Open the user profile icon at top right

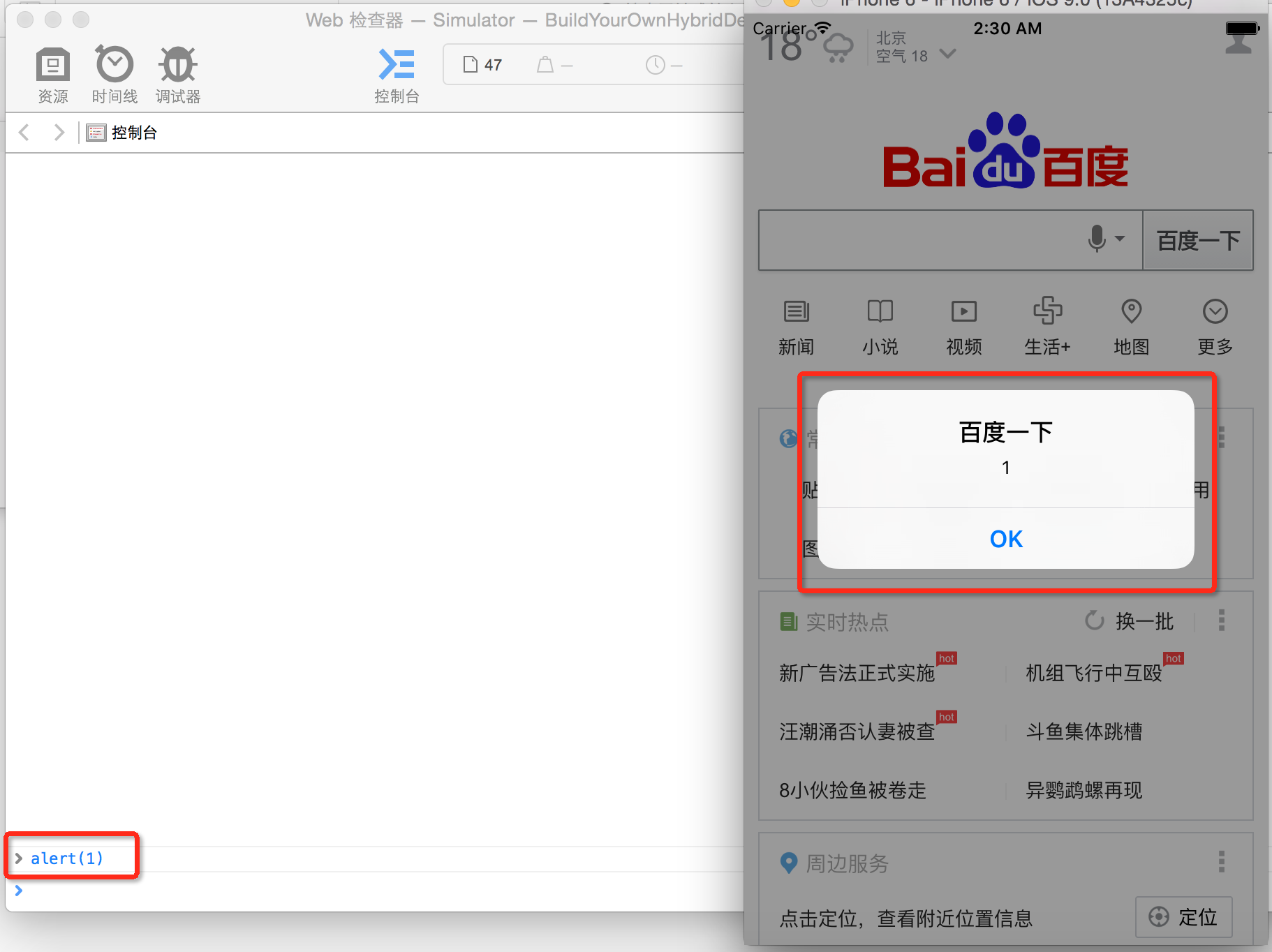[1238, 42]
